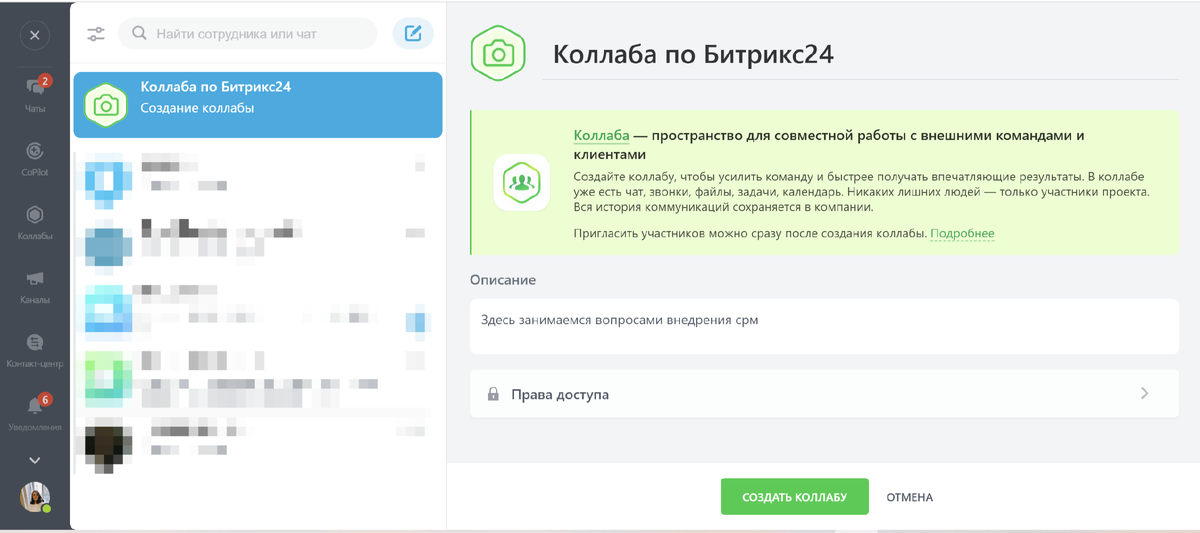Click the magnifier icon in the search field

pyautogui.click(x=139, y=34)
